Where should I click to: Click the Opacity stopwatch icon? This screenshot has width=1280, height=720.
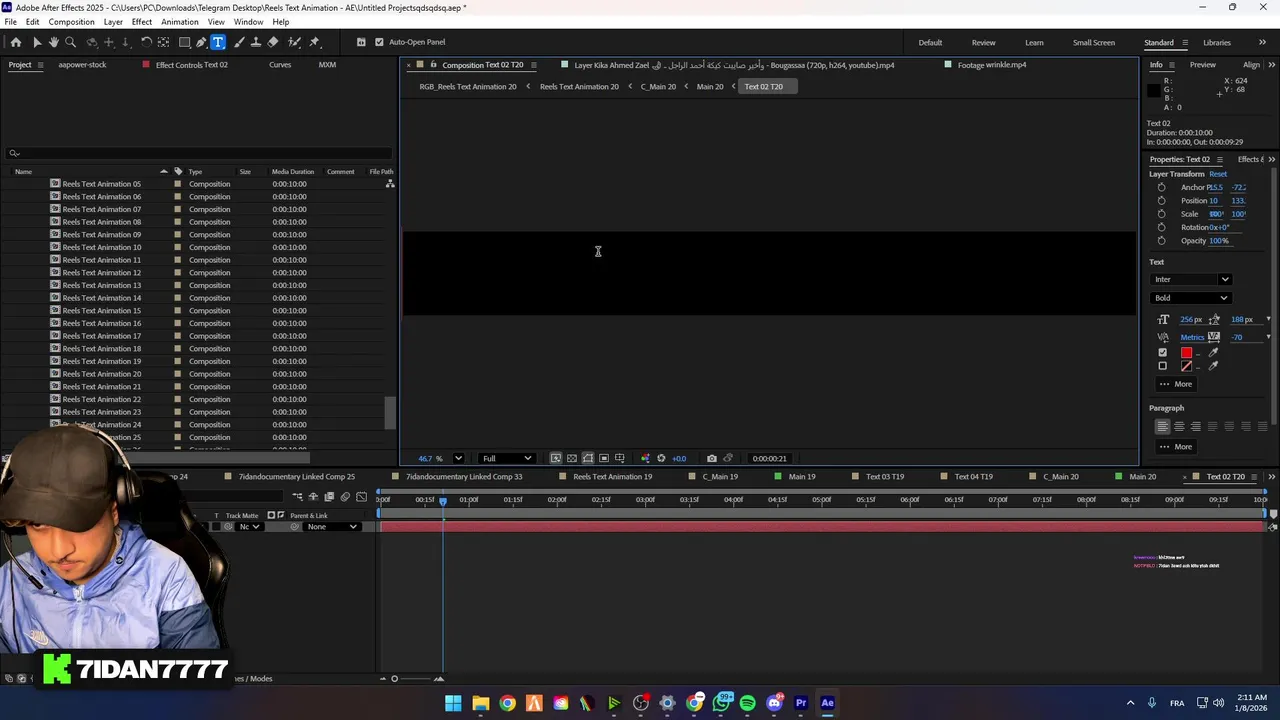point(1161,240)
